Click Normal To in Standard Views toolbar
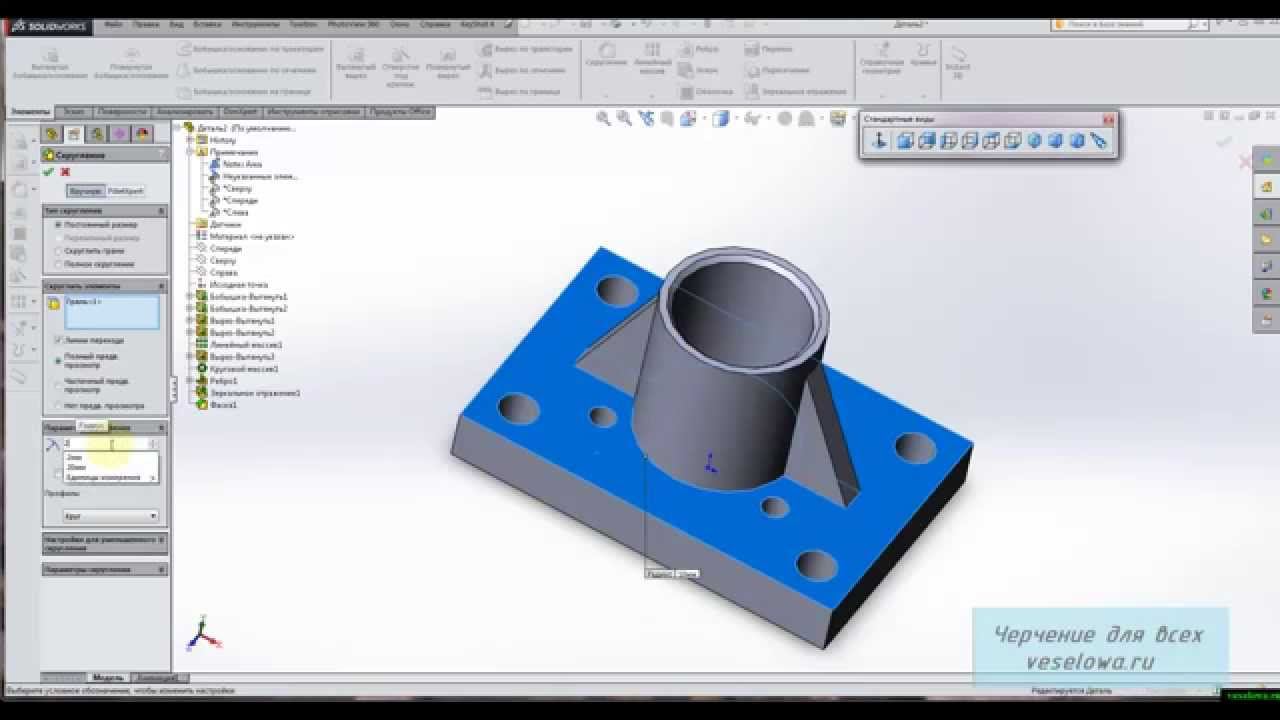The height and width of the screenshot is (720, 1280). click(x=879, y=141)
